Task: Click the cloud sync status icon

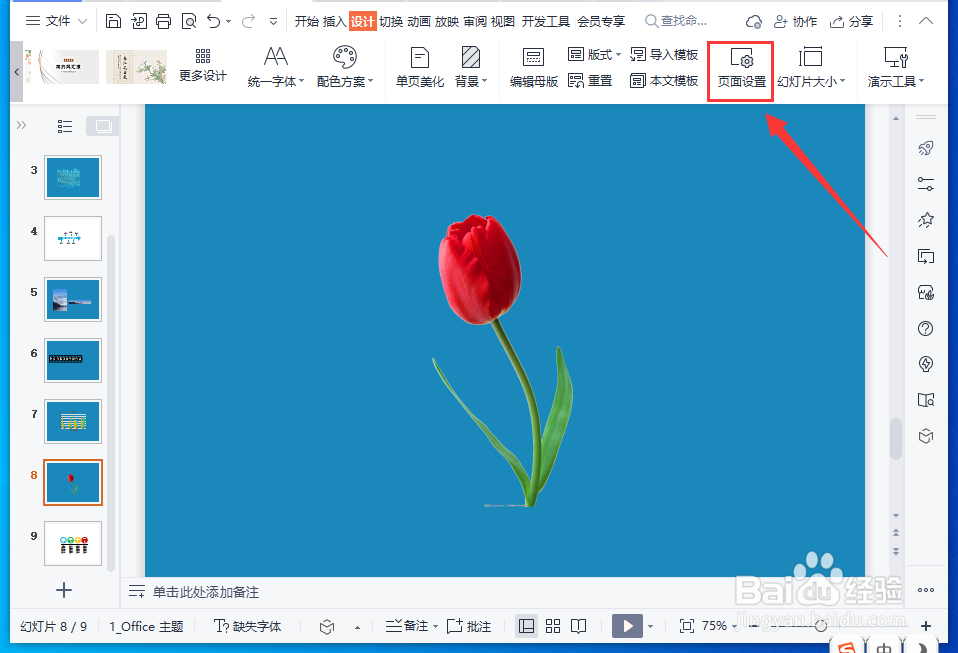Action: (753, 22)
